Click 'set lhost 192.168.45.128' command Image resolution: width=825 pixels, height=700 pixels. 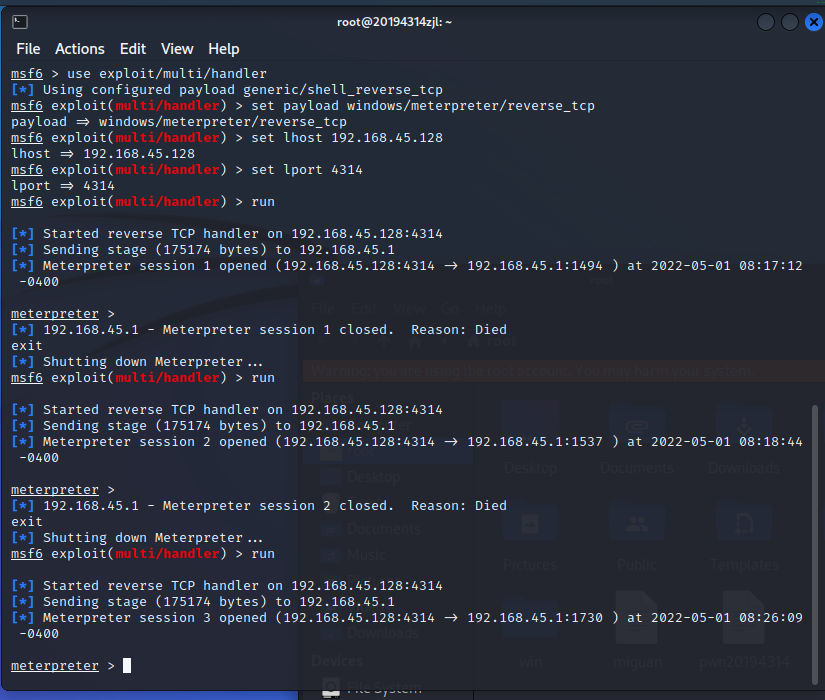coord(347,138)
